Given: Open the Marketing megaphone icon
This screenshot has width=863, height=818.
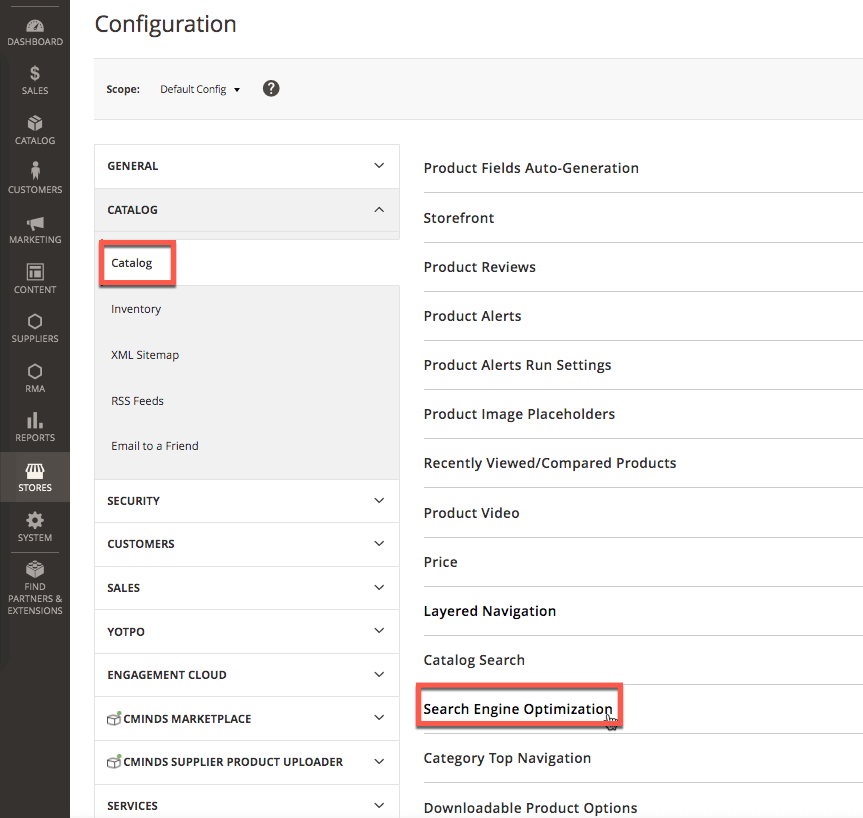Looking at the screenshot, I should click(35, 223).
